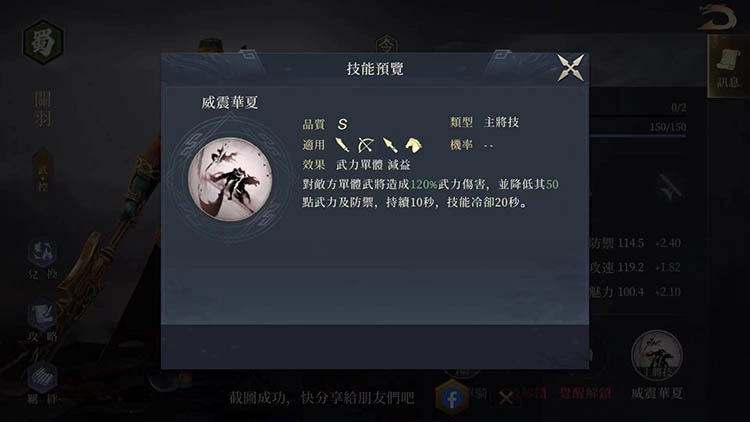
Task: Tap the back arrow icon
Action: tap(717, 18)
